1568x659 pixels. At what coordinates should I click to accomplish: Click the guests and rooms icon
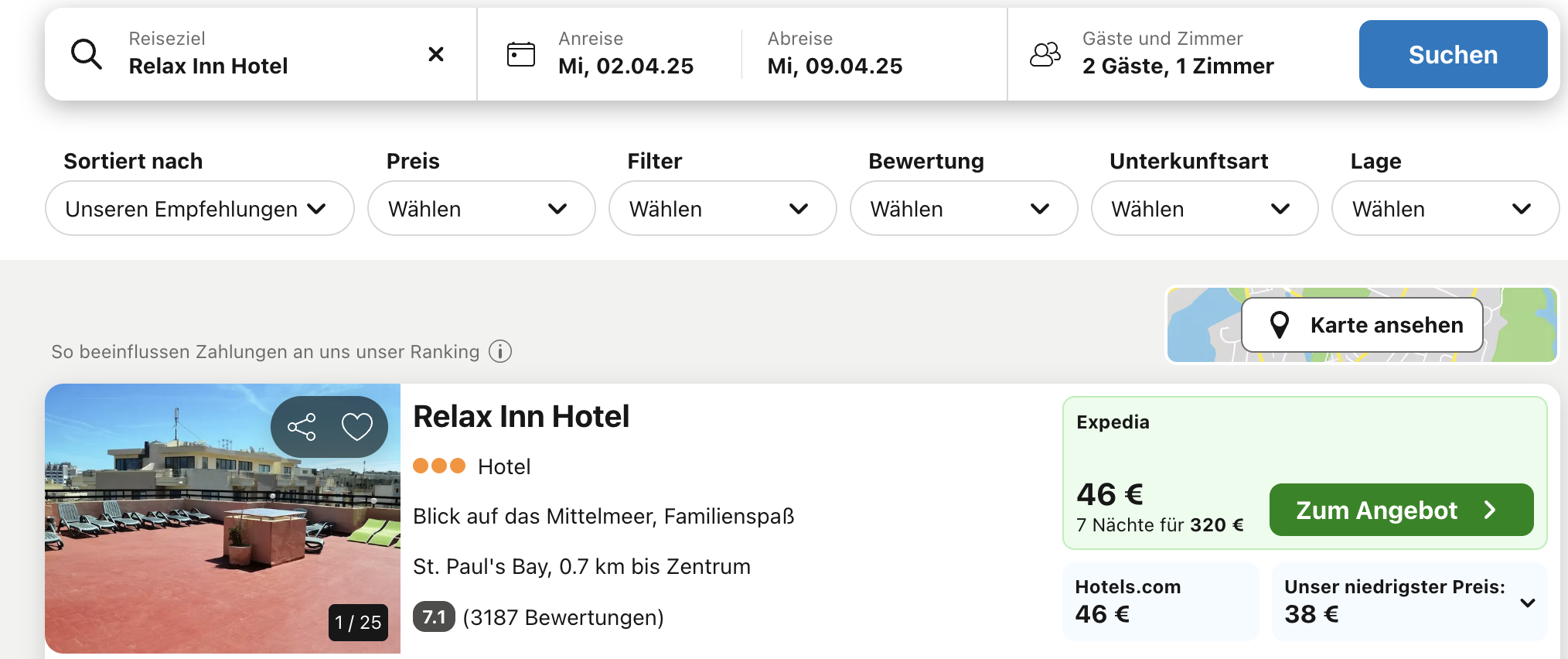1045,54
